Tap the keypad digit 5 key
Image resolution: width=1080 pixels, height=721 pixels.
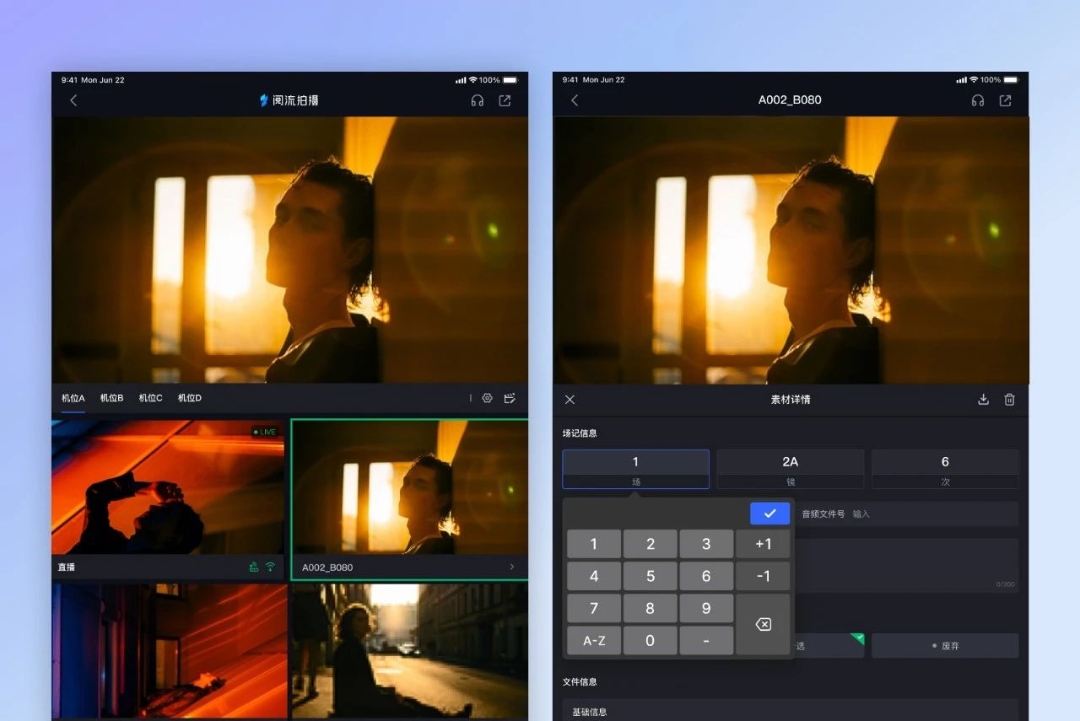[x=650, y=576]
